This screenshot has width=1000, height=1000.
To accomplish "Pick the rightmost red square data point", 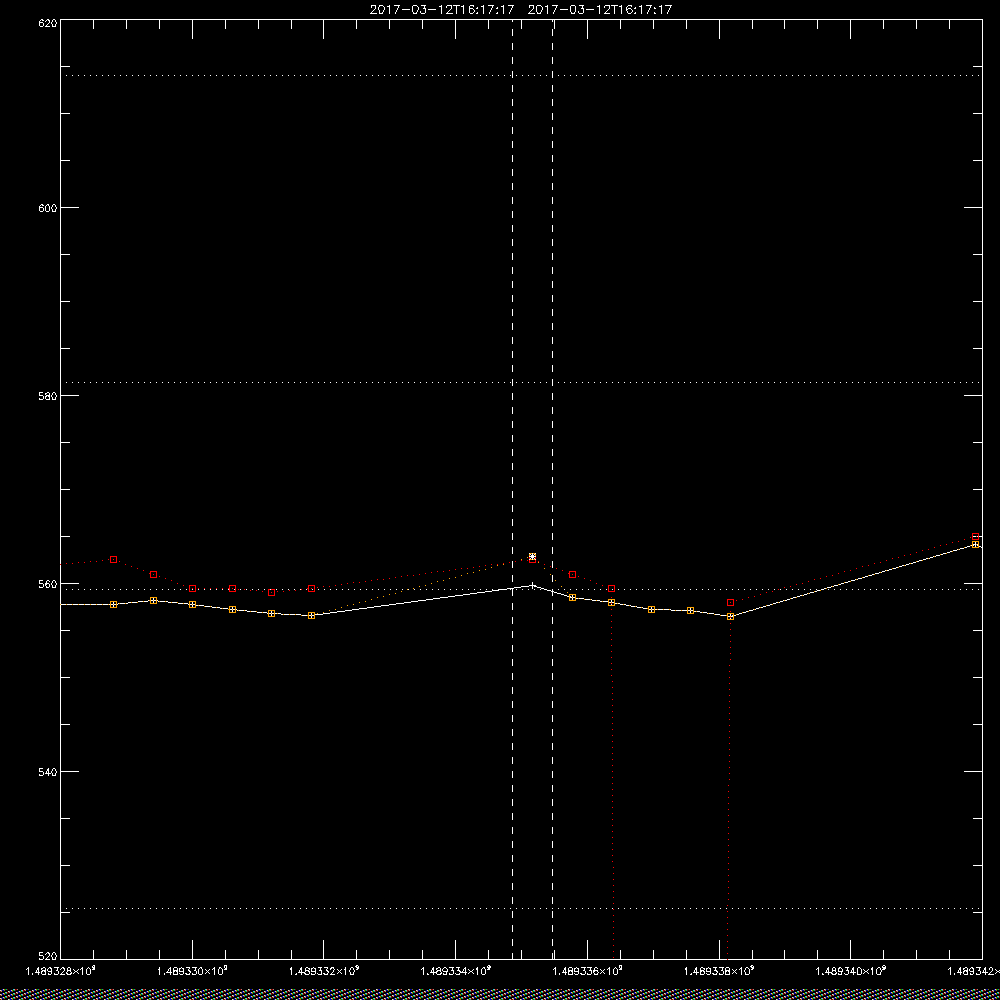I will coord(975,537).
